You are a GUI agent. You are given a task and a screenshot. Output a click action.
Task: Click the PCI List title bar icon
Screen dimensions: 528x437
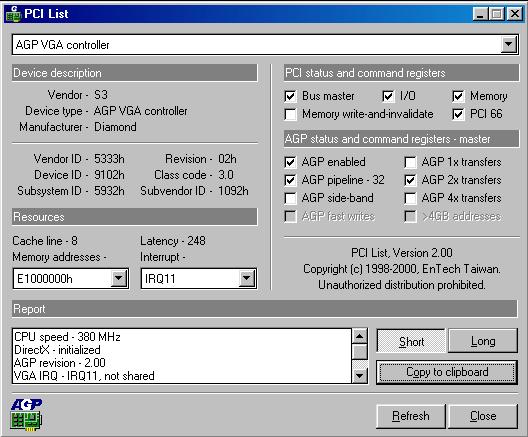click(13, 14)
